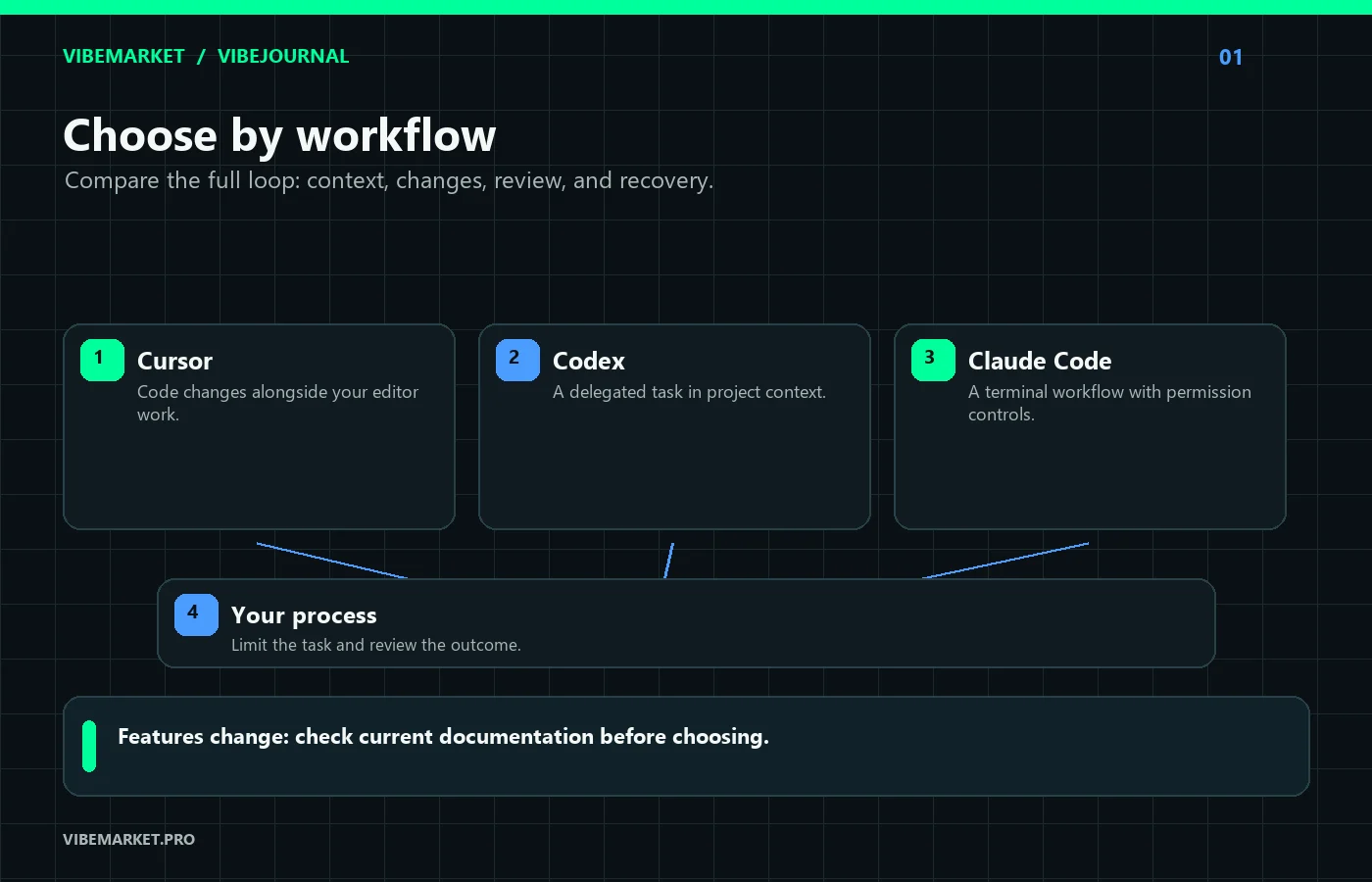Click the blue number 4 badge
Viewport: 1372px width, 882px height.
(x=196, y=614)
